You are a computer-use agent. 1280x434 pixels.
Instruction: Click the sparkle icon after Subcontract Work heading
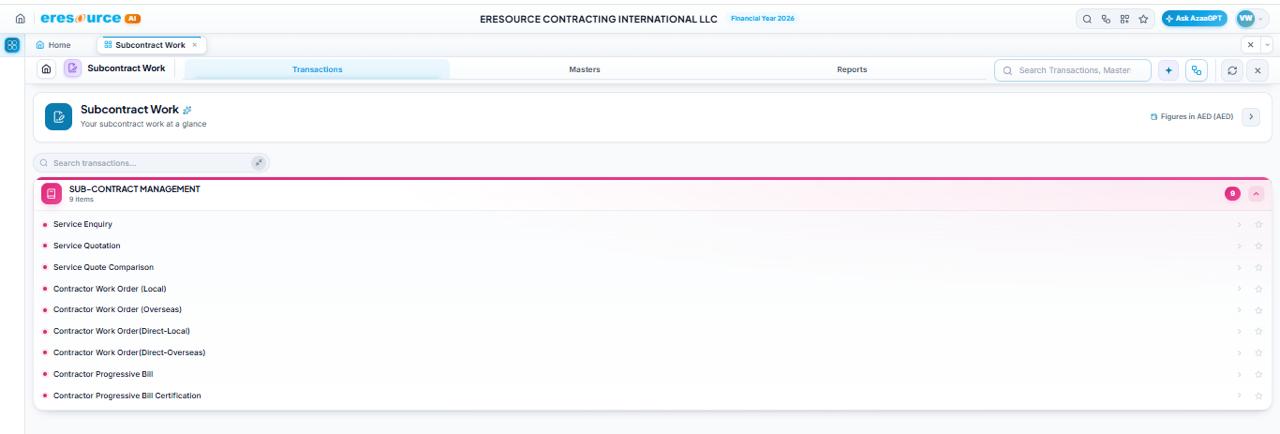tap(187, 109)
